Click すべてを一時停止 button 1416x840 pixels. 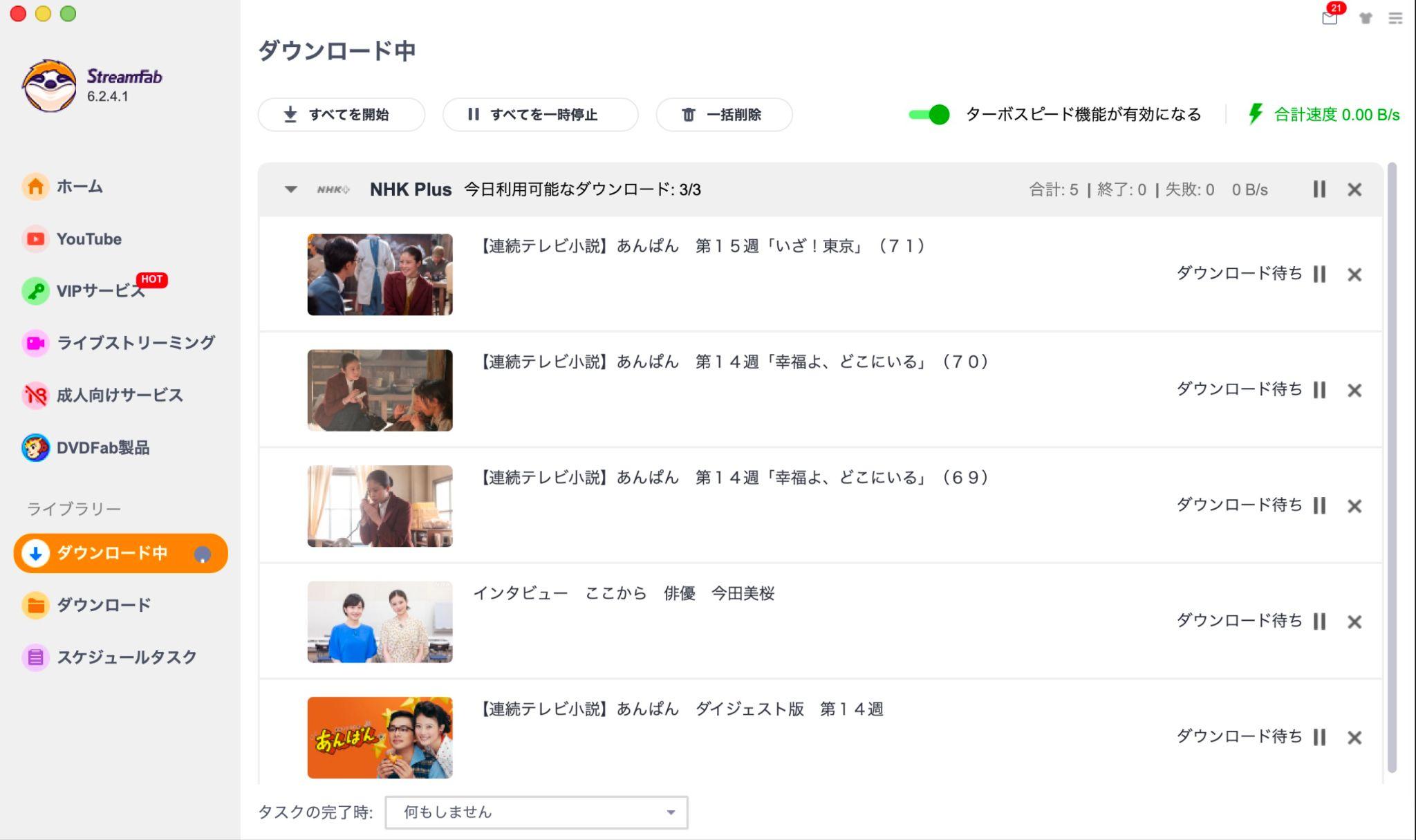[x=540, y=115]
